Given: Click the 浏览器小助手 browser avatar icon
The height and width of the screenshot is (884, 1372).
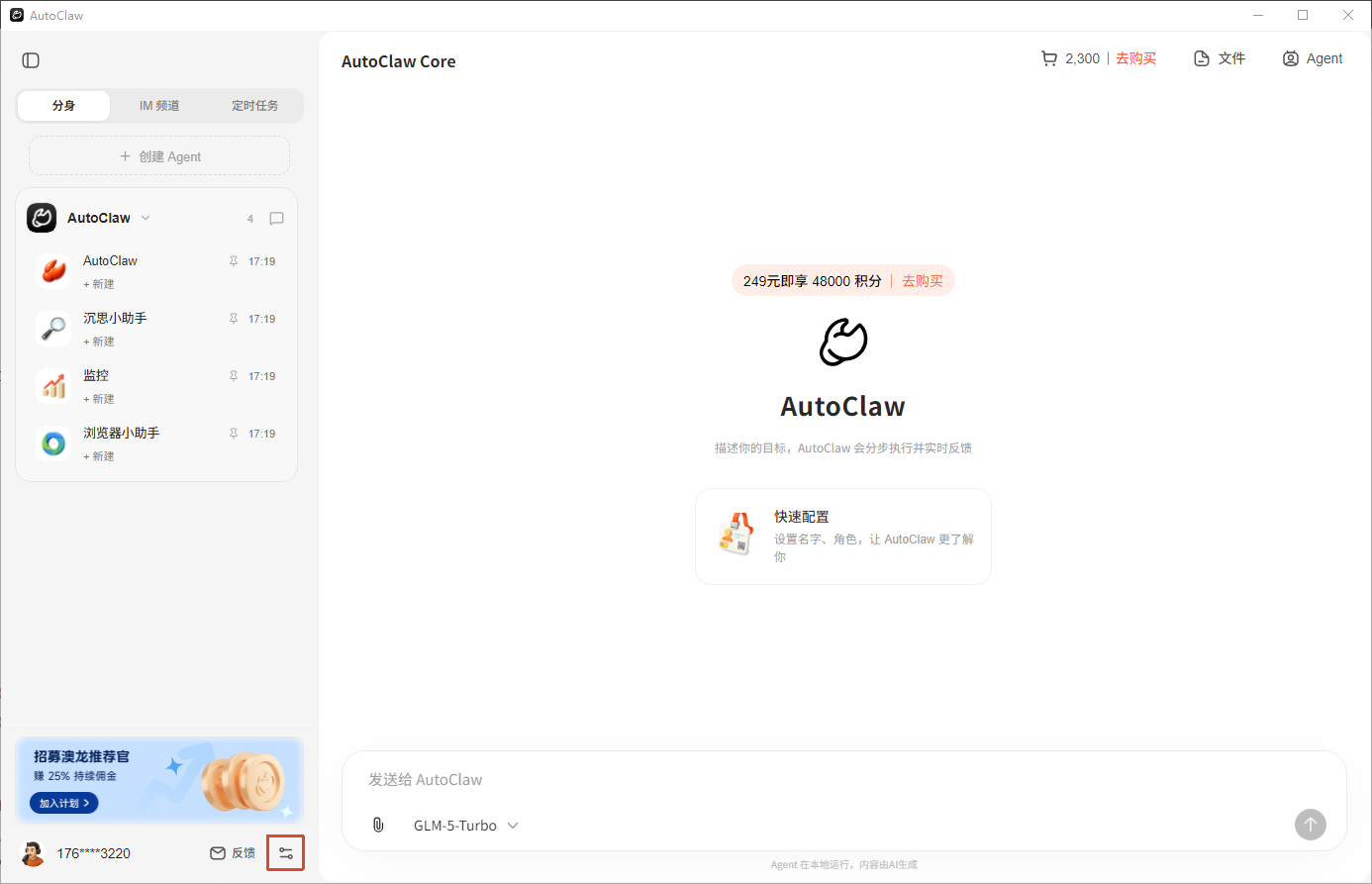Looking at the screenshot, I should coord(53,442).
